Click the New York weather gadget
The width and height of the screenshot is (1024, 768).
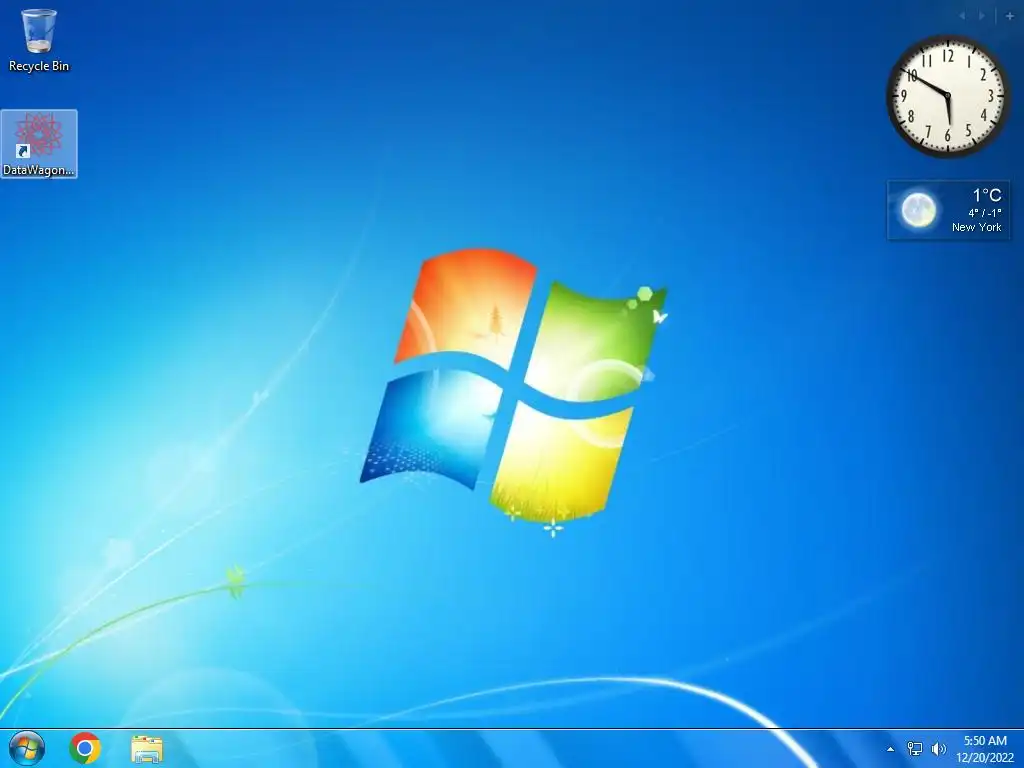948,210
